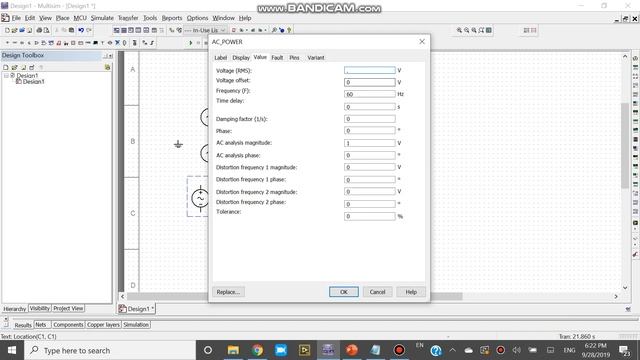The width and height of the screenshot is (640, 360).
Task: Click the Voltage offset input field
Action: tap(369, 82)
